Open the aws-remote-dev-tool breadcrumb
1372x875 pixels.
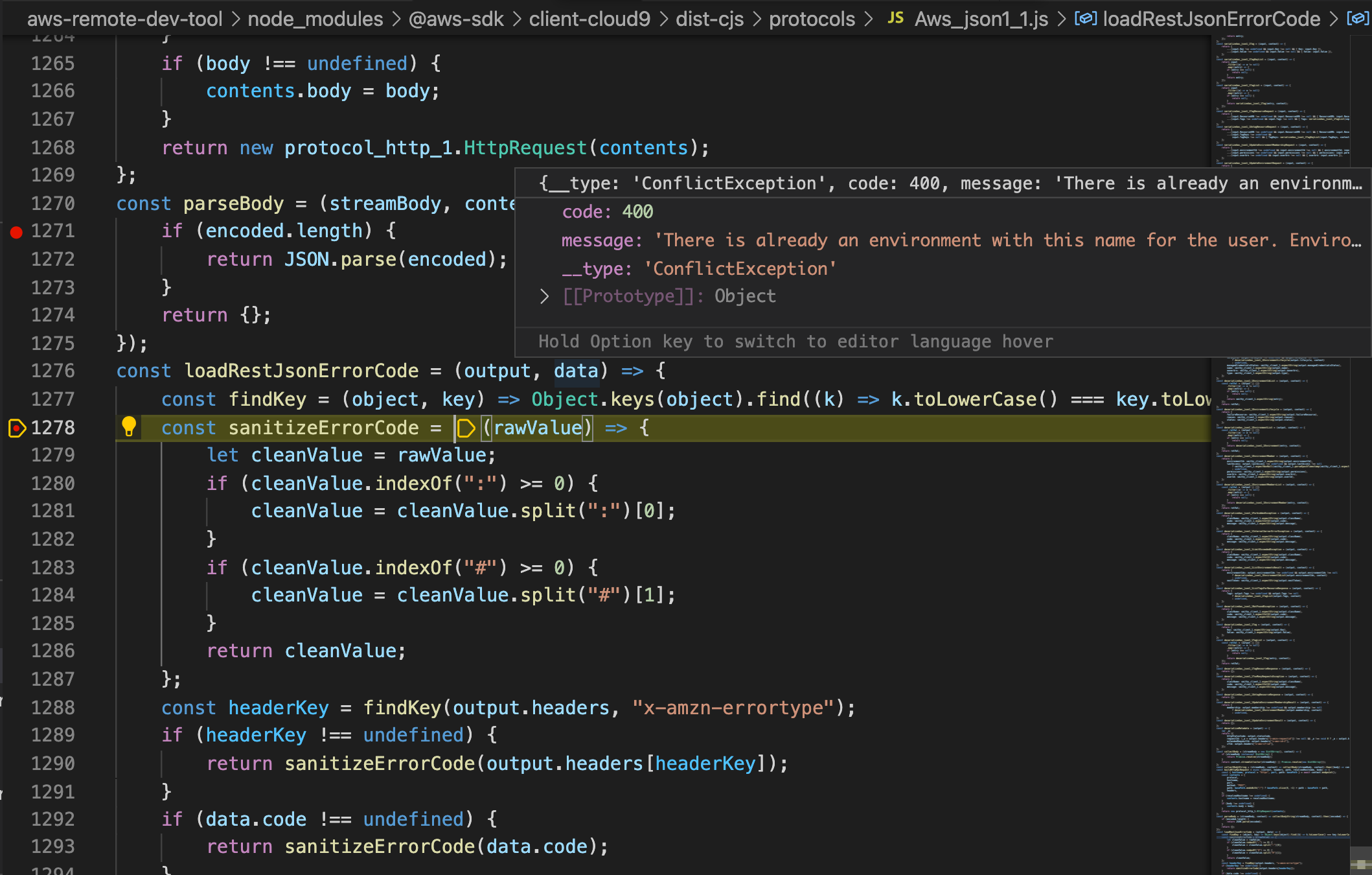pos(124,19)
